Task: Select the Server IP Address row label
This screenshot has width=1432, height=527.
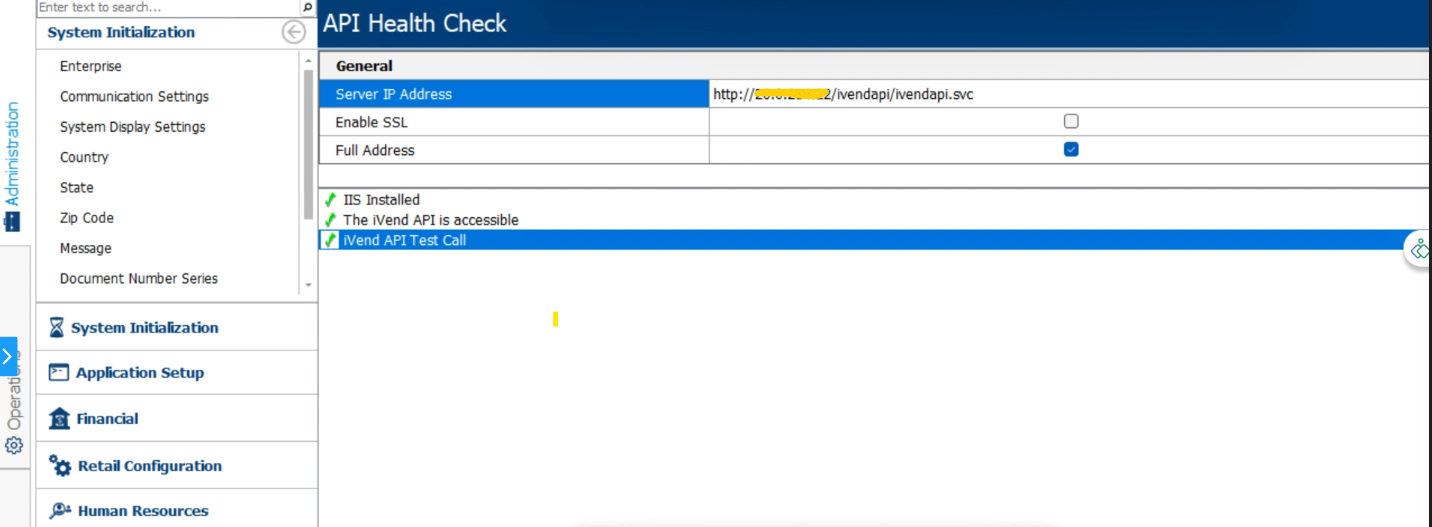Action: click(x=514, y=94)
